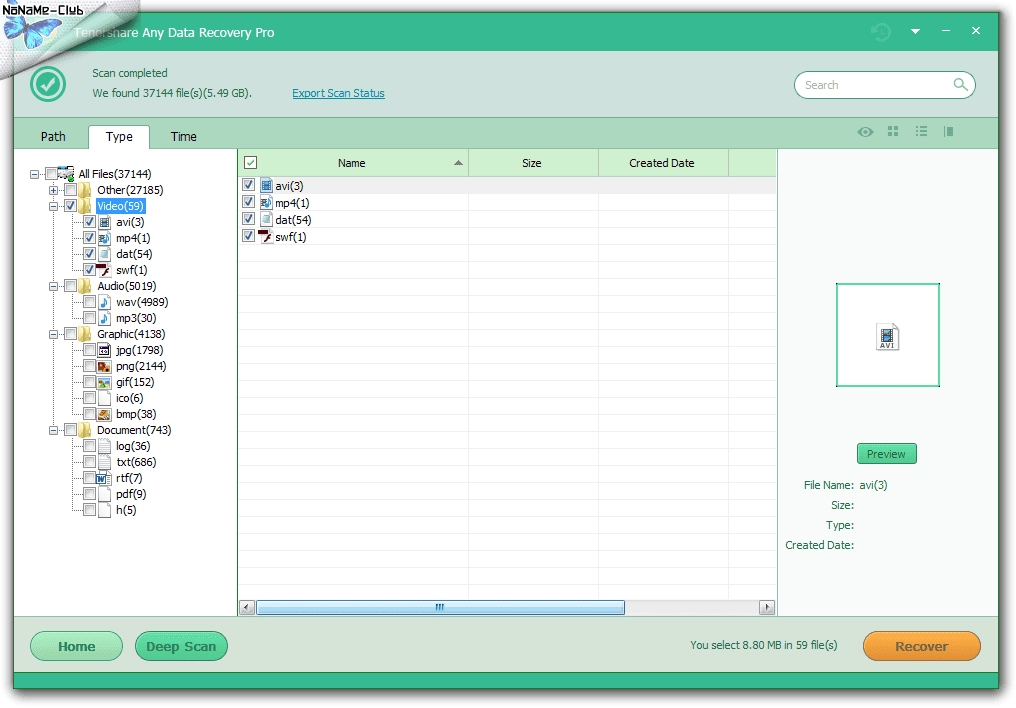Sort by Name column header
Screen dimensions: 1016x708
353,163
